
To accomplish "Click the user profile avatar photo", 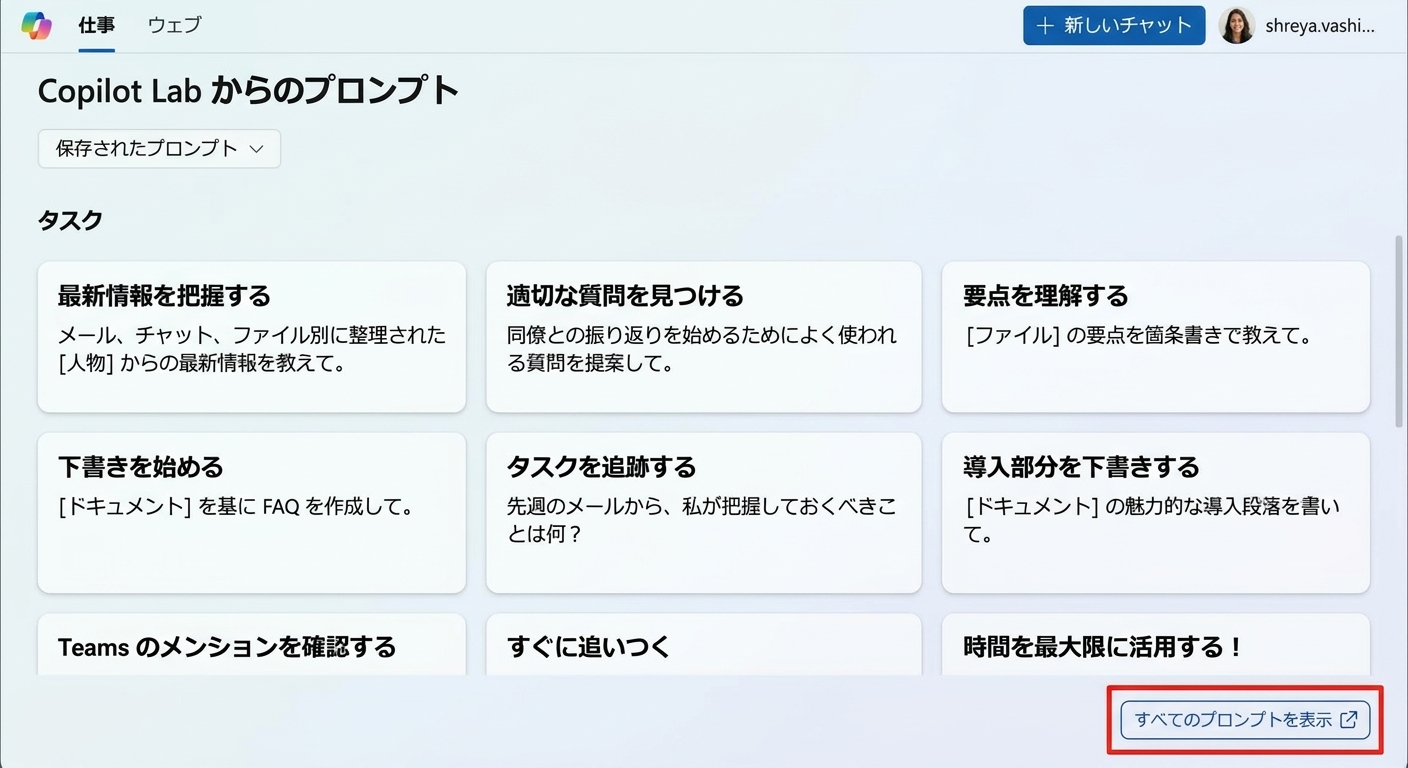I will 1237,26.
